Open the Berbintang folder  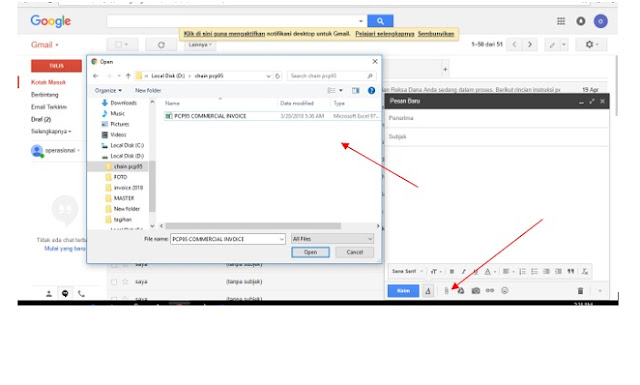[44, 95]
